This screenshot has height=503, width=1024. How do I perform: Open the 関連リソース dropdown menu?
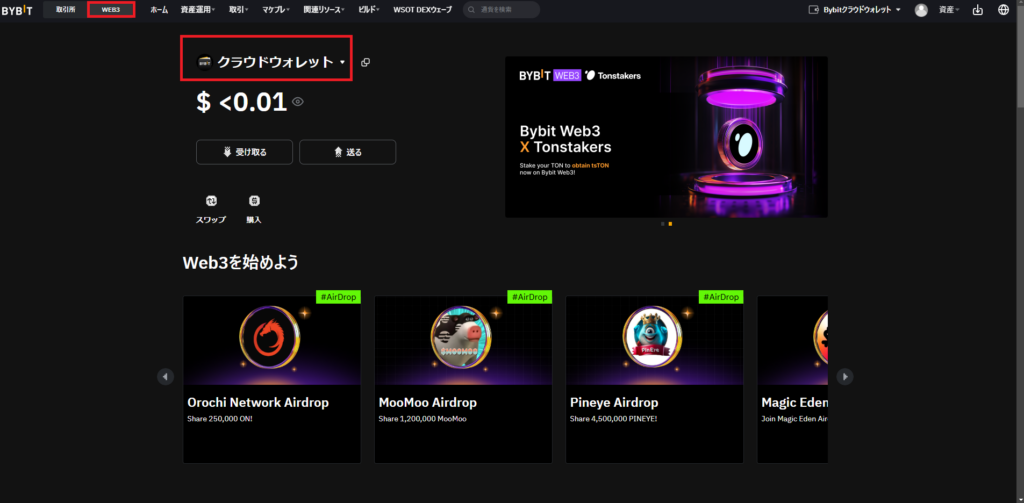coord(324,10)
